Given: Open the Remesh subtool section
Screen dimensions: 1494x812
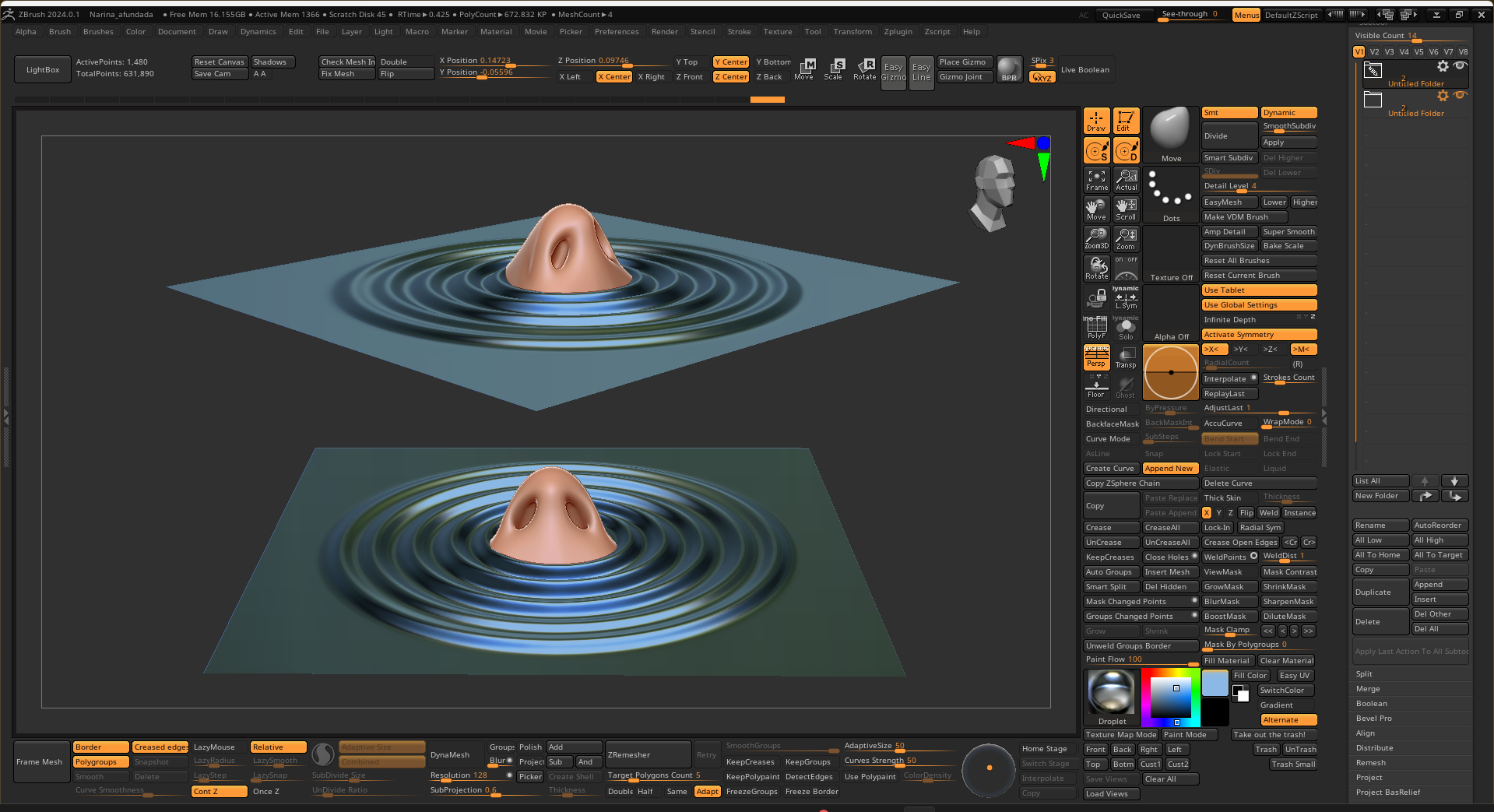Looking at the screenshot, I should 1371,763.
